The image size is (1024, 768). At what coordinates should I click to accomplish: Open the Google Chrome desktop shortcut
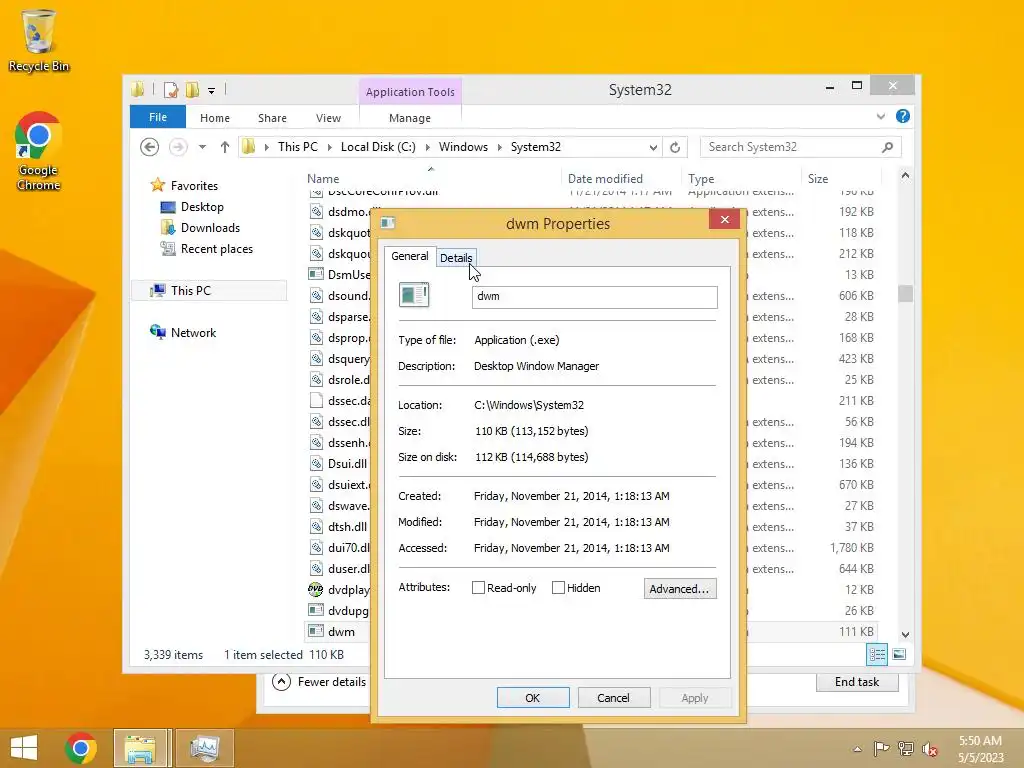coord(38,151)
